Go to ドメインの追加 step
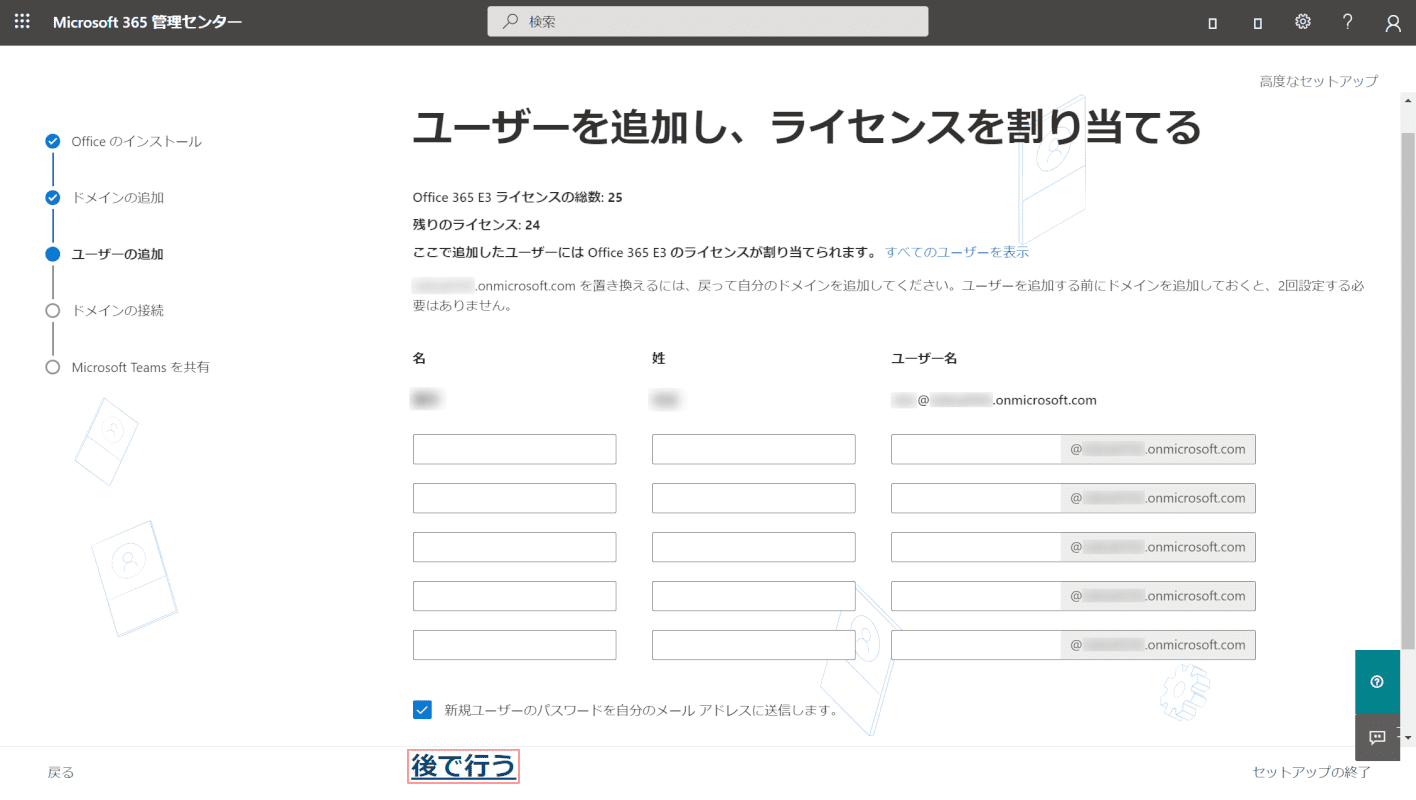Viewport: 1416px width, 800px height. pyautogui.click(x=117, y=197)
